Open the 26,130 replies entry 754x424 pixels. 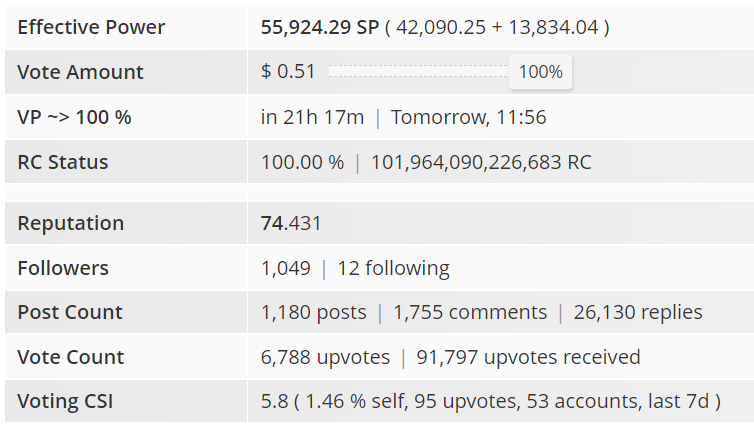coord(638,312)
